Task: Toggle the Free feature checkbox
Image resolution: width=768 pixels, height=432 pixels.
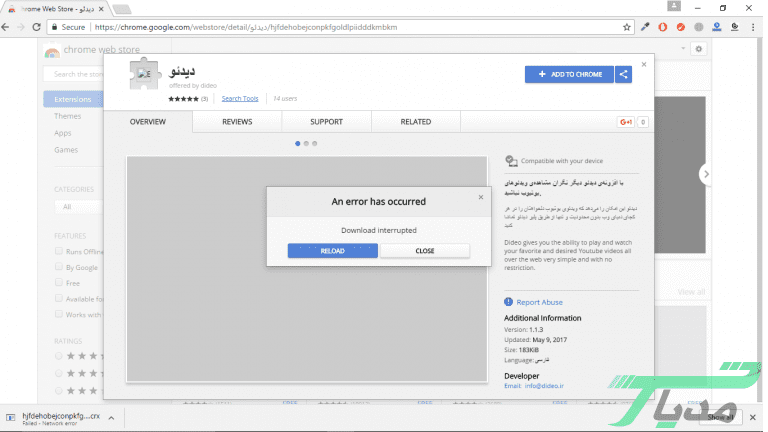Action: (x=59, y=283)
